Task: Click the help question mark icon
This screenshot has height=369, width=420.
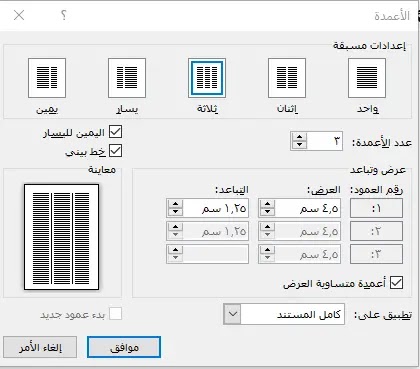Action: point(64,15)
